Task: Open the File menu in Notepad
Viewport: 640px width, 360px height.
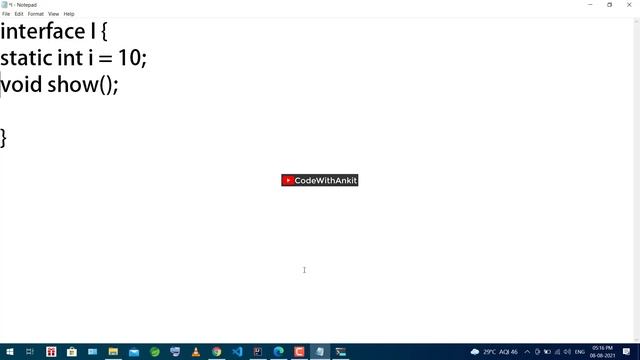Action: [6, 14]
